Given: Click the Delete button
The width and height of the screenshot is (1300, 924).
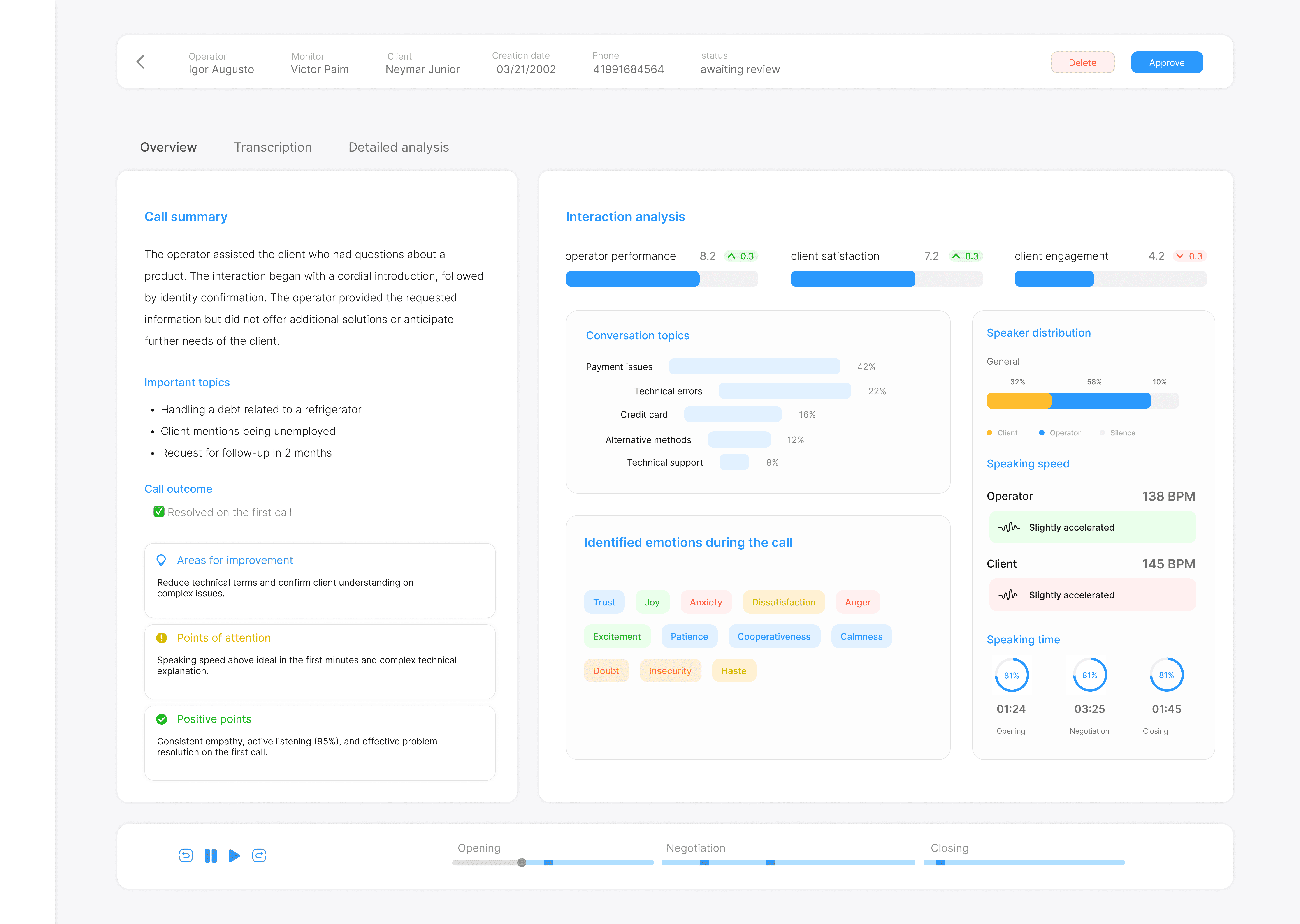Looking at the screenshot, I should pos(1082,62).
